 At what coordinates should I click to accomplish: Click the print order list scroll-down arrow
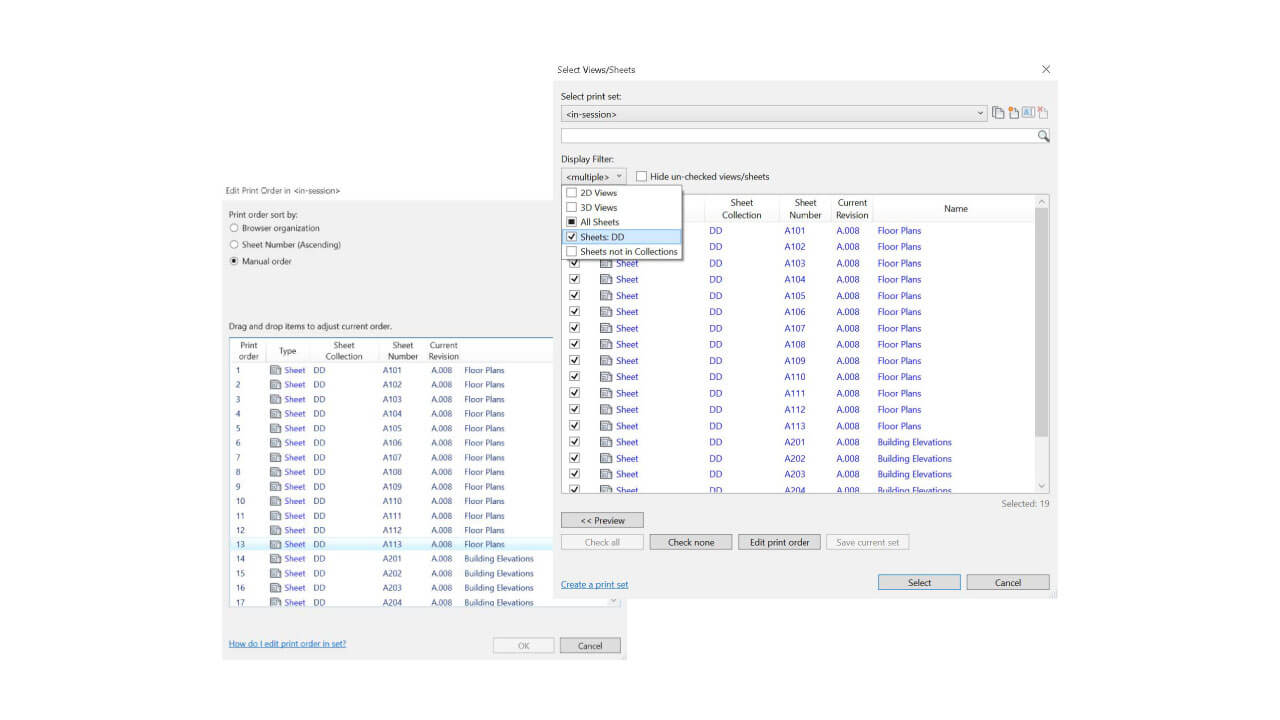point(614,602)
